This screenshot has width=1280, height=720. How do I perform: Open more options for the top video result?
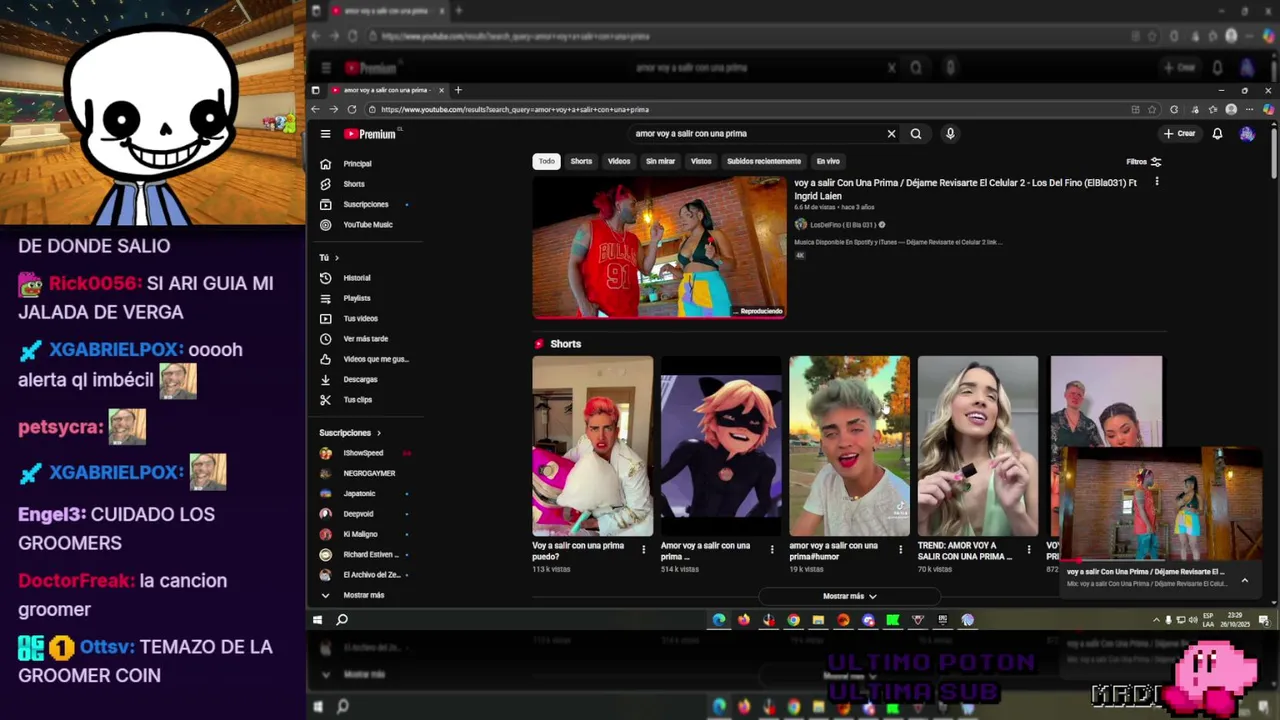[1157, 182]
